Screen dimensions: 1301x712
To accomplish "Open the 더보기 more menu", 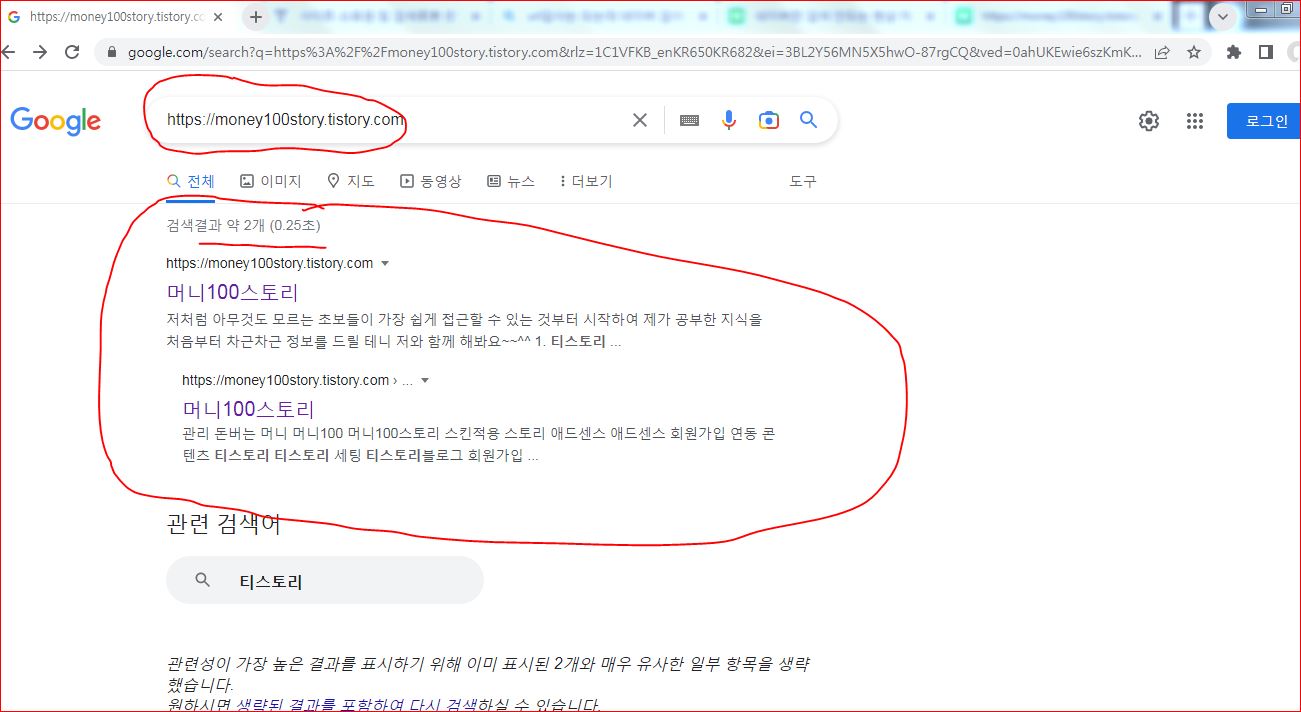I will tap(586, 181).
